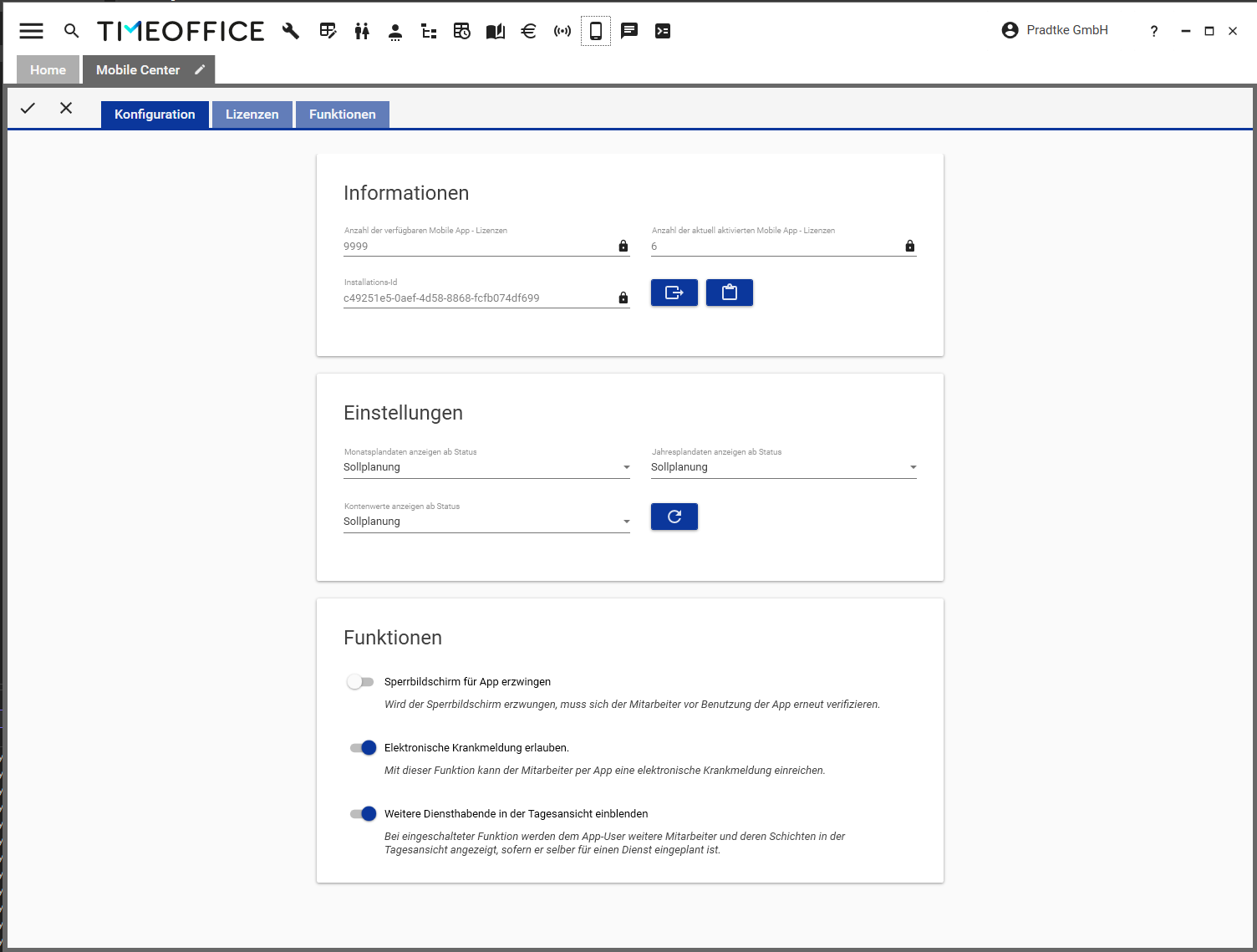The image size is (1257, 952).
Task: Click the clipboard copy button
Action: pos(730,293)
